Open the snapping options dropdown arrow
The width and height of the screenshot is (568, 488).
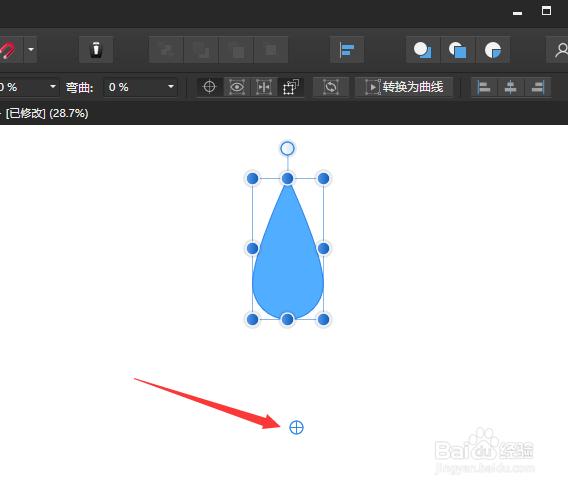(31, 50)
